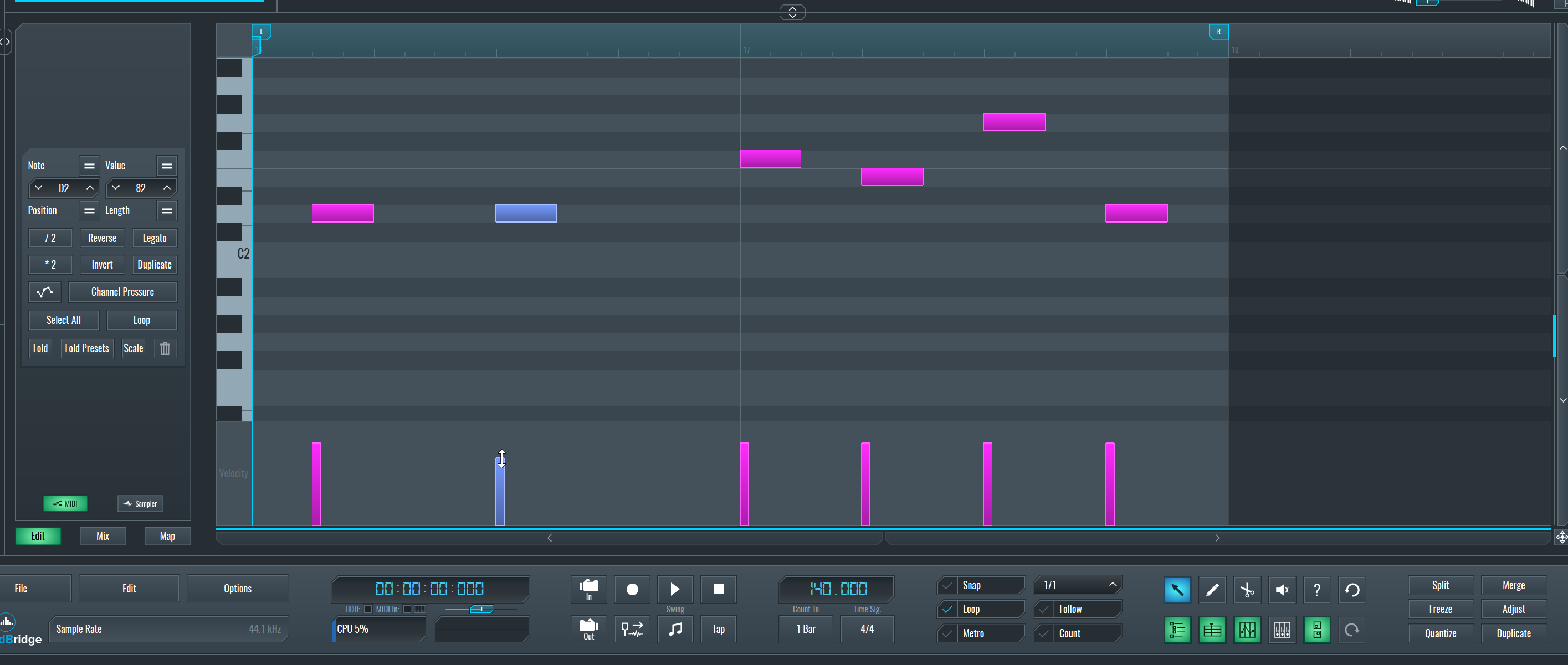Select the mute notes tool

[x=1282, y=589]
